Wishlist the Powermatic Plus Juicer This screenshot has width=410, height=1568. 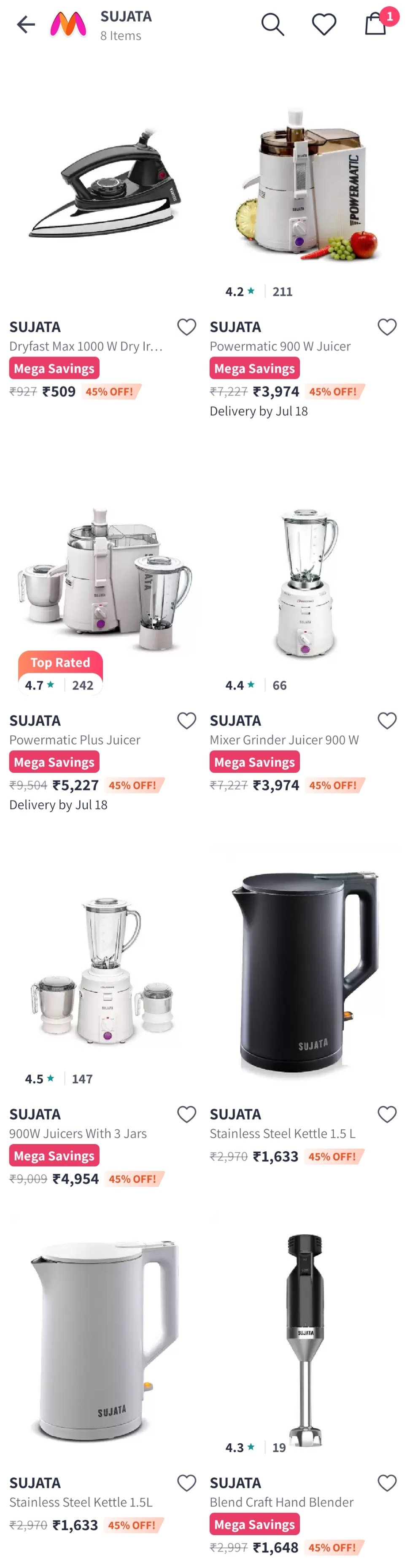(x=186, y=720)
